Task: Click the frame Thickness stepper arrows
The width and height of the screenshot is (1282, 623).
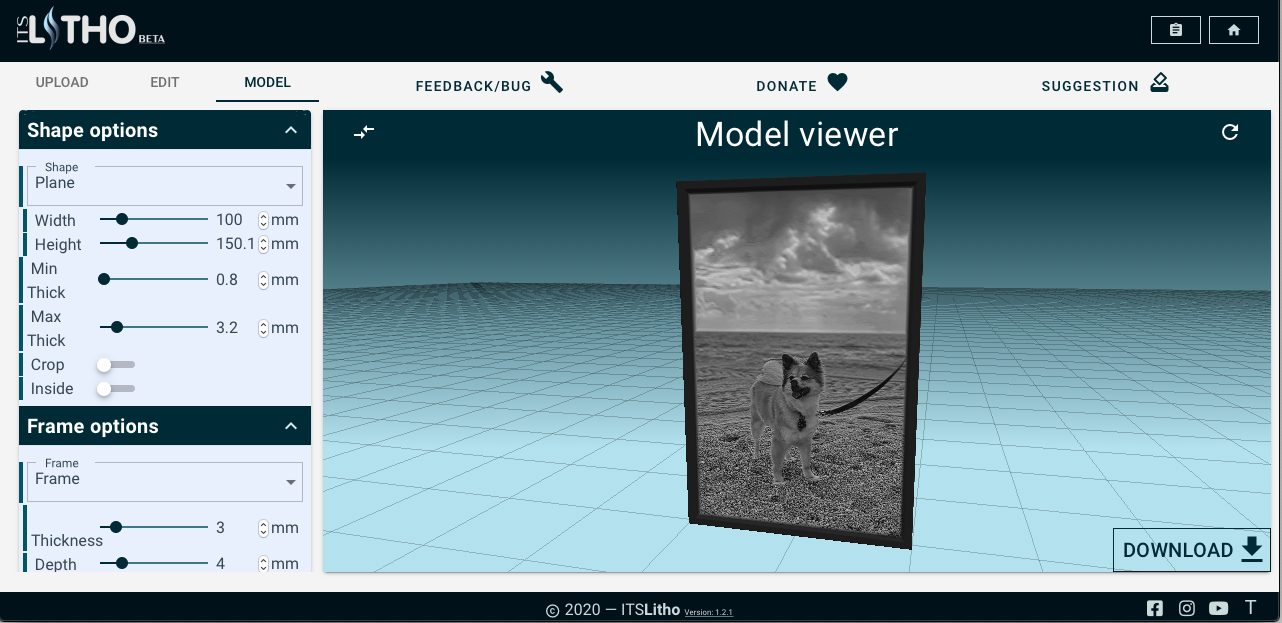Action: coord(263,528)
